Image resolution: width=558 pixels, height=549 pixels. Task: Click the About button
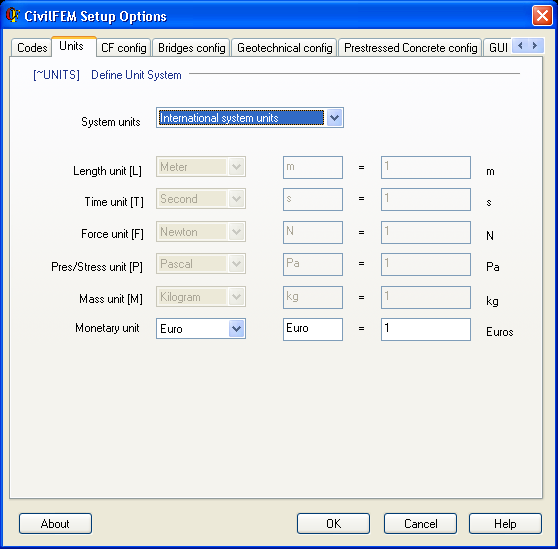coord(55,523)
